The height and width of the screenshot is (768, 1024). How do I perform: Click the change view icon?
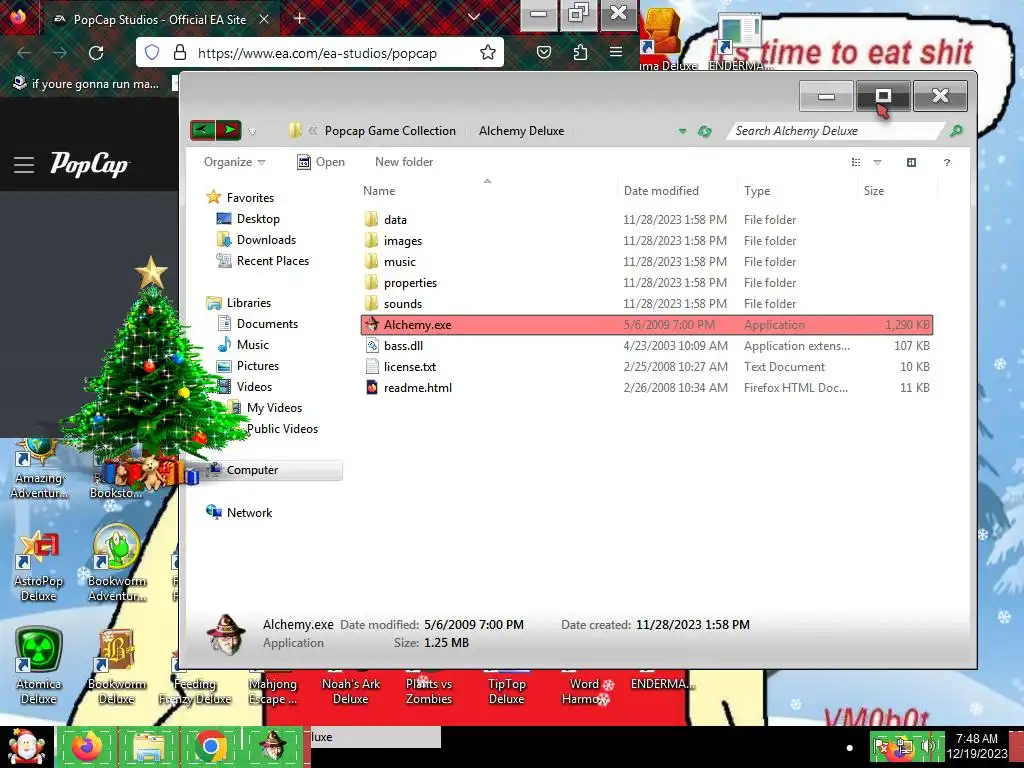(856, 163)
